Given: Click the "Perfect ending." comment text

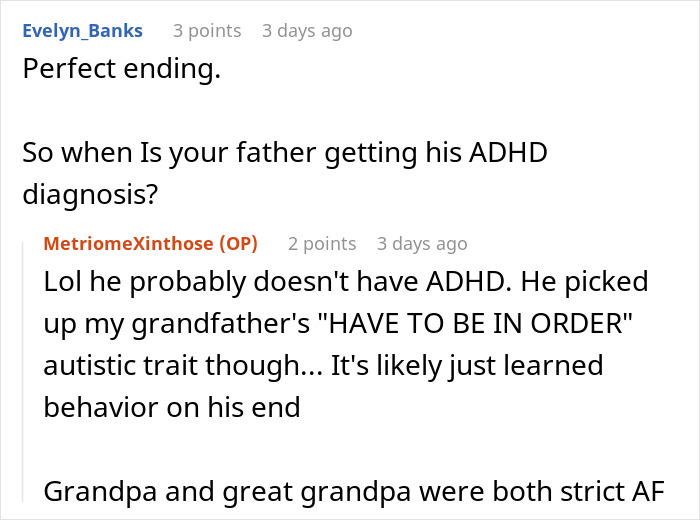Looking at the screenshot, I should tap(120, 73).
